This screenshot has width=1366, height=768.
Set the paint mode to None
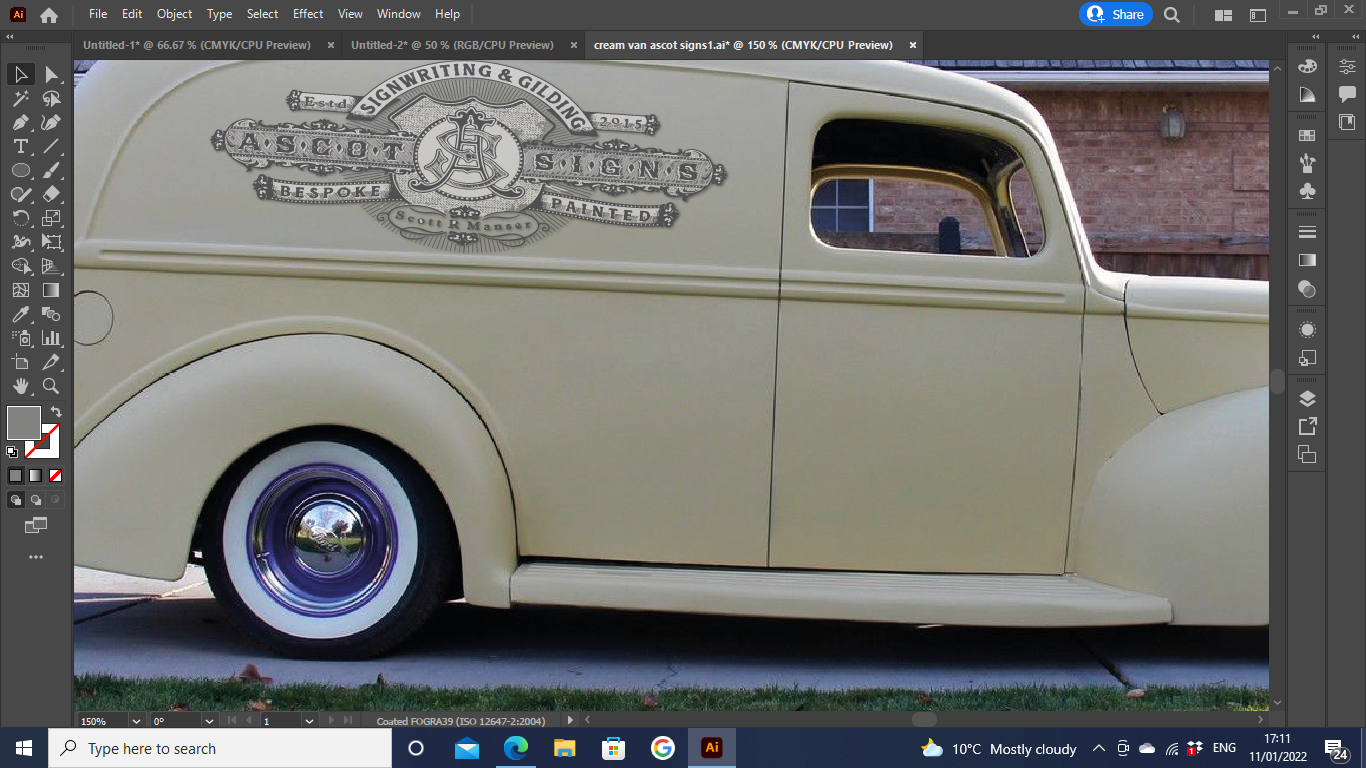(56, 476)
